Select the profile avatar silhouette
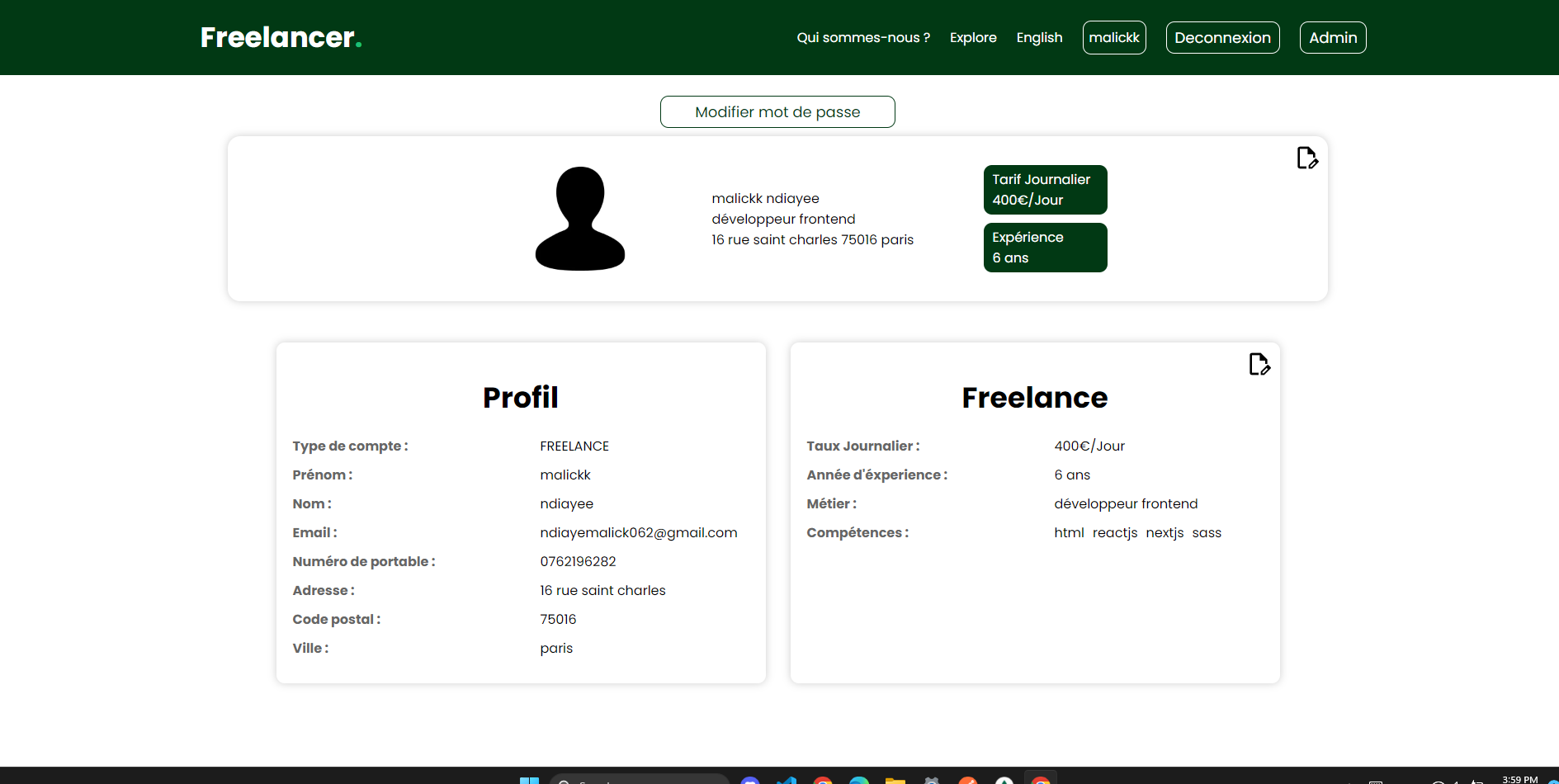1559x784 pixels. tap(580, 219)
